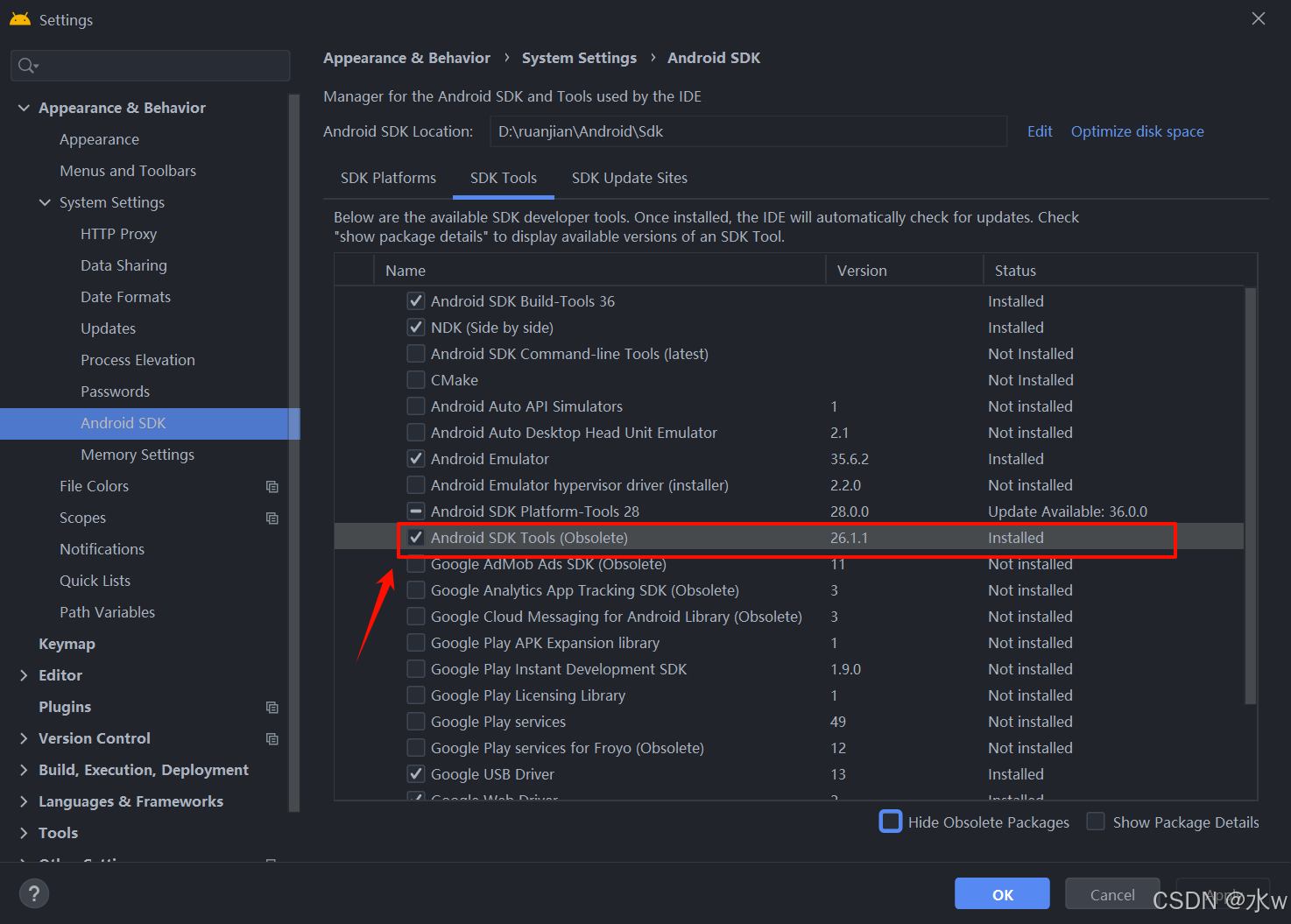The width and height of the screenshot is (1291, 924).
Task: Sort by the Name column header
Action: [599, 271]
